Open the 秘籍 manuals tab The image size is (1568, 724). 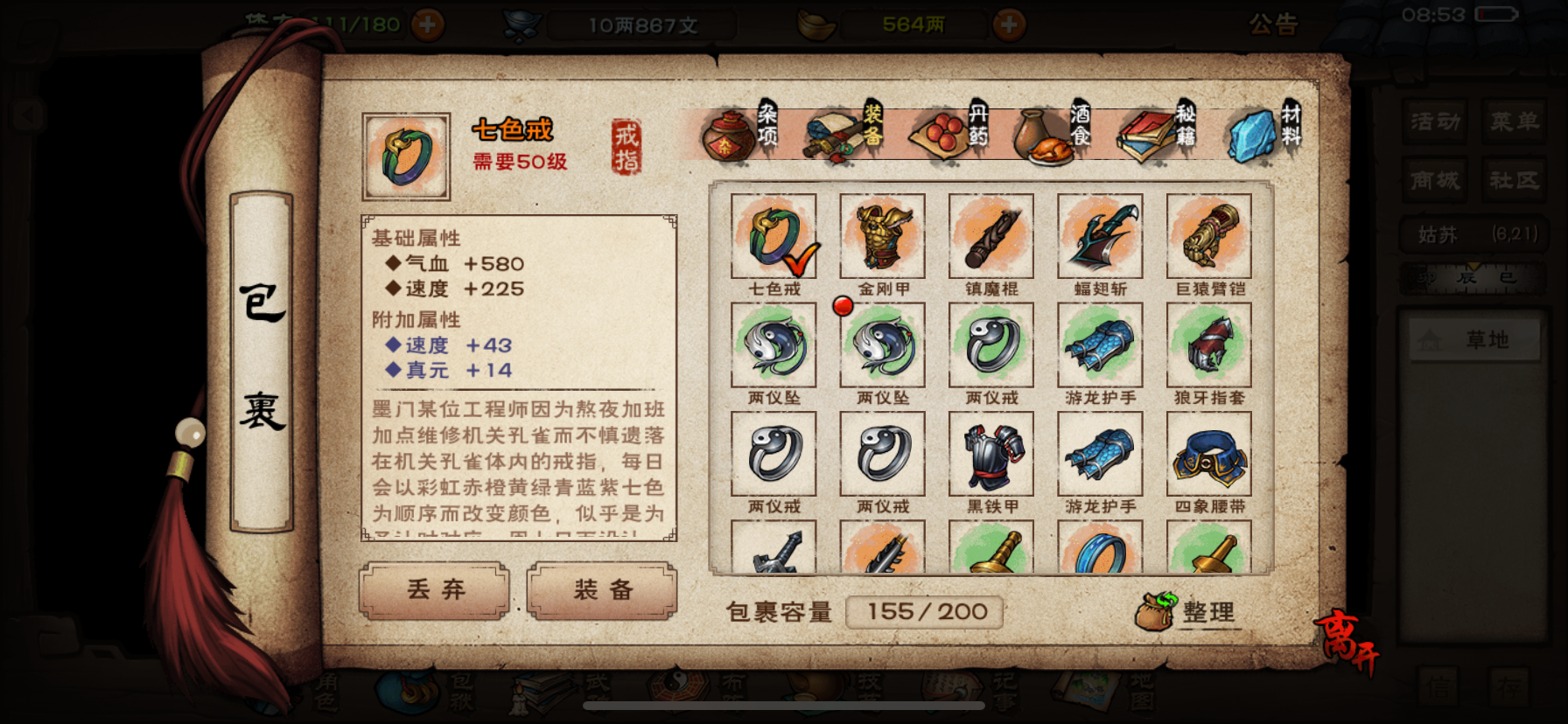[x=1157, y=133]
